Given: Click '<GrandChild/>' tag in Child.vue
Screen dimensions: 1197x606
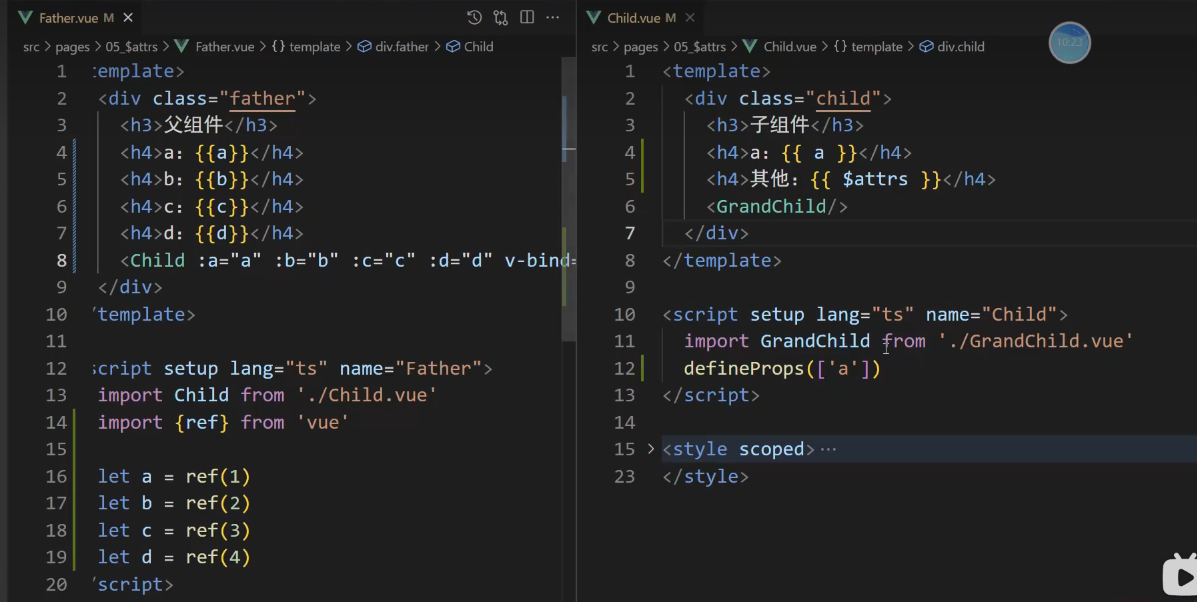Looking at the screenshot, I should click(x=777, y=207).
